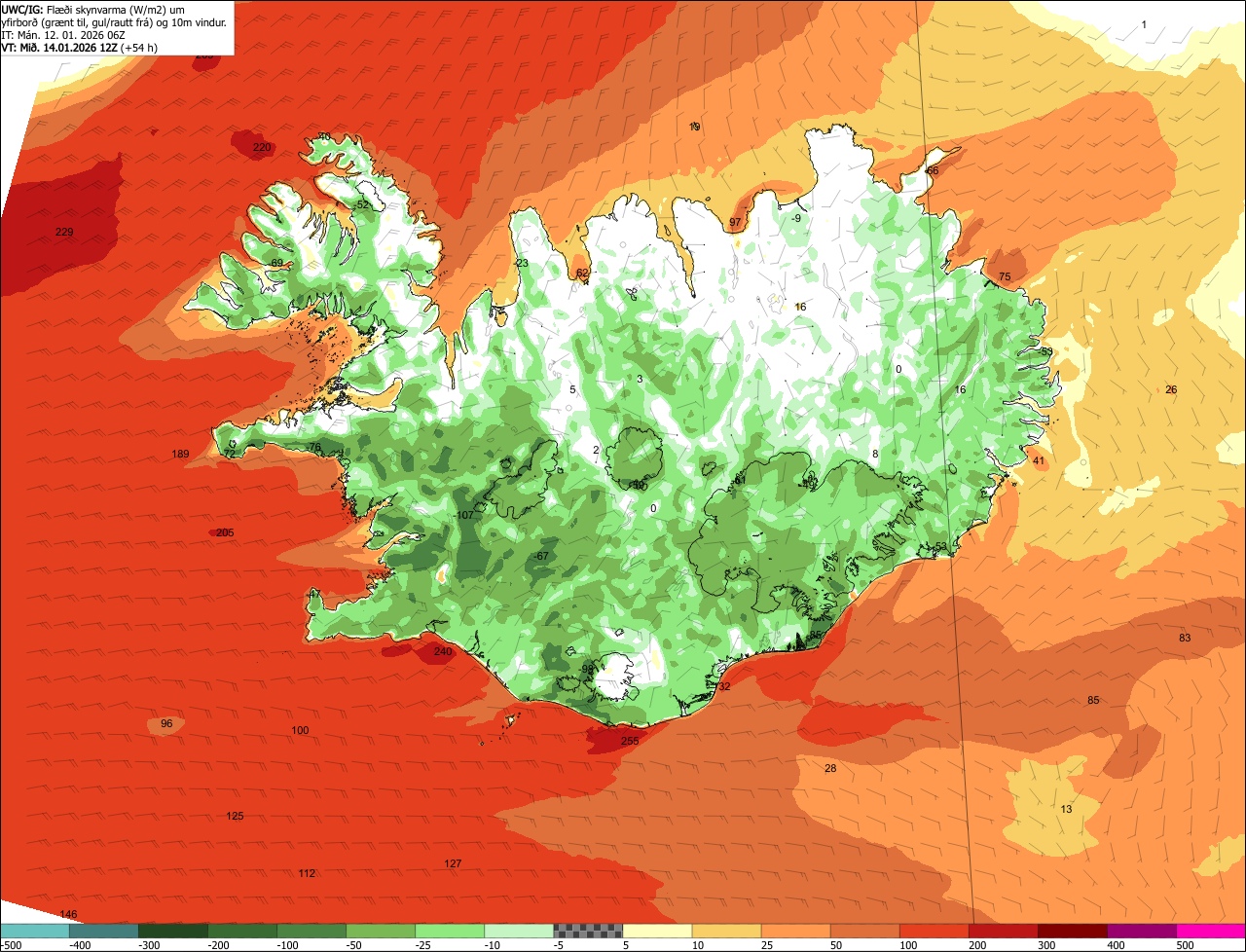Screen dimensions: 1246x952
Task: Click the initial time line 'IT: Mán. 12. 01. 2026 06Z'
Action: 62,34
